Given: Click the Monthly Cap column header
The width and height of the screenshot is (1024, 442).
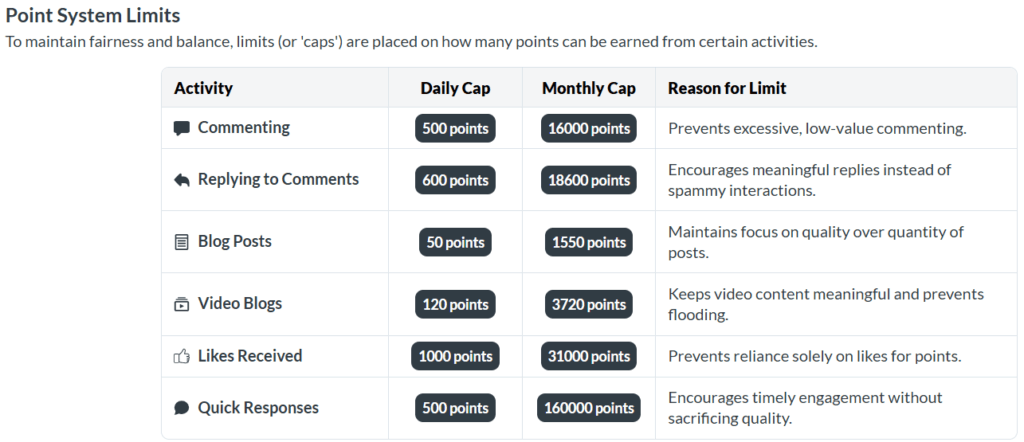Looking at the screenshot, I should pyautogui.click(x=589, y=88).
